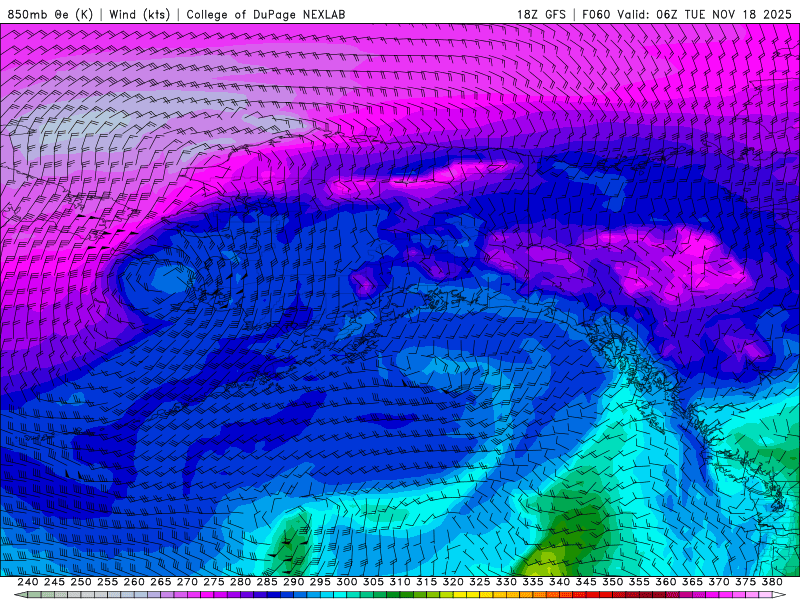
Task: Click the 350 value on the color scale
Action: pyautogui.click(x=613, y=582)
